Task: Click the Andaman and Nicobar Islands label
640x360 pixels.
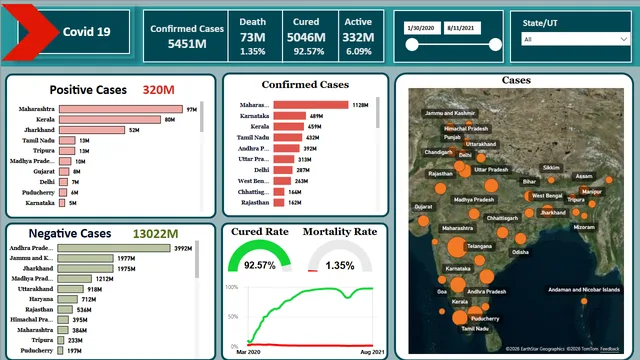Action: 584,290
